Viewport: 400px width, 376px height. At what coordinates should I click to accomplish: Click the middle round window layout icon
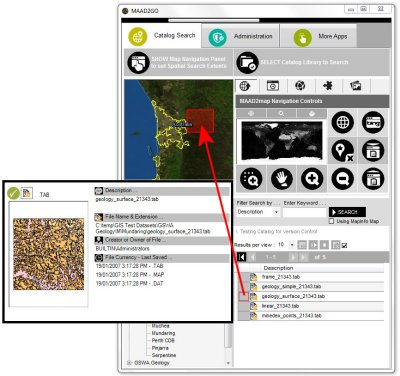coord(373,151)
